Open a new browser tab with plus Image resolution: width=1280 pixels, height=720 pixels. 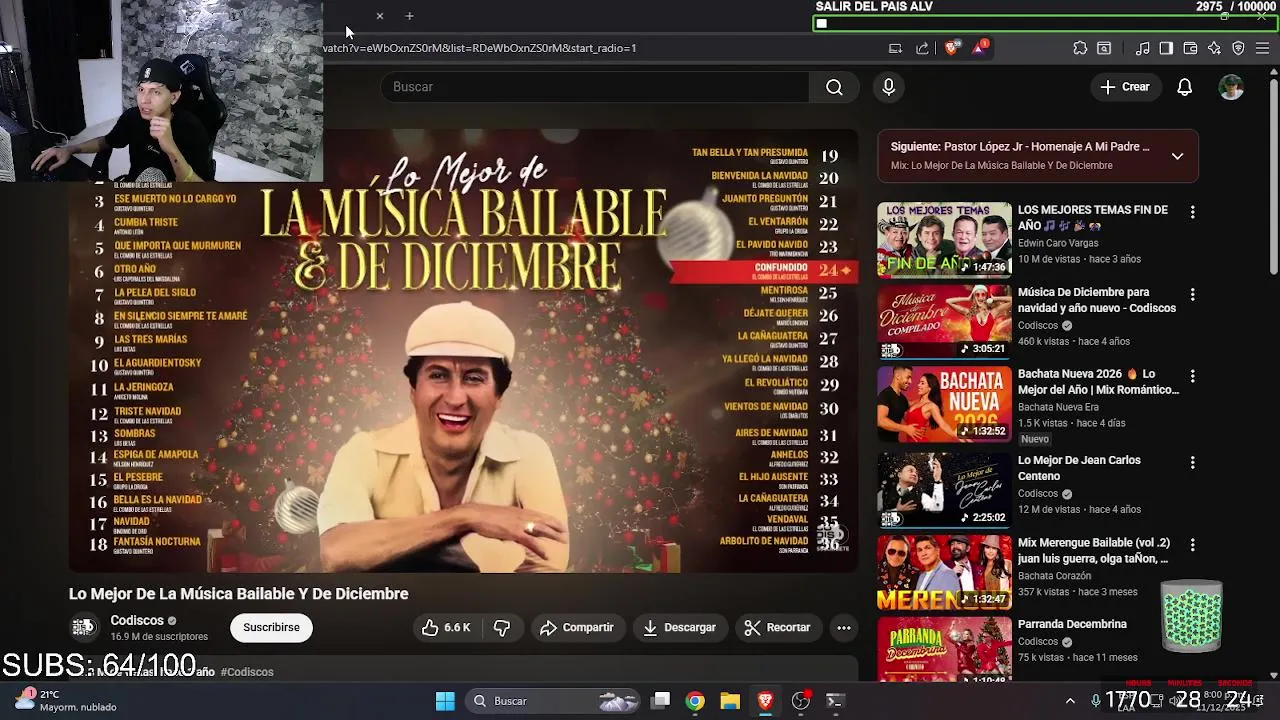click(x=409, y=16)
